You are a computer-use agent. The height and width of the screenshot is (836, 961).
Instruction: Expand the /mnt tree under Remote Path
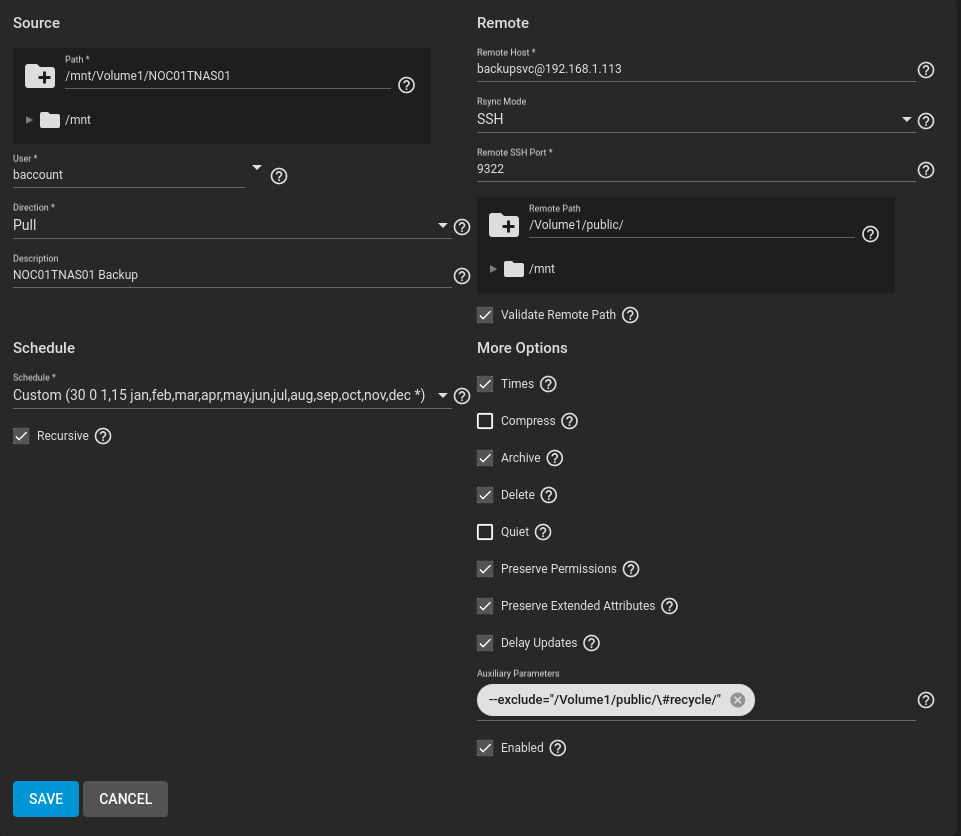(x=492, y=268)
